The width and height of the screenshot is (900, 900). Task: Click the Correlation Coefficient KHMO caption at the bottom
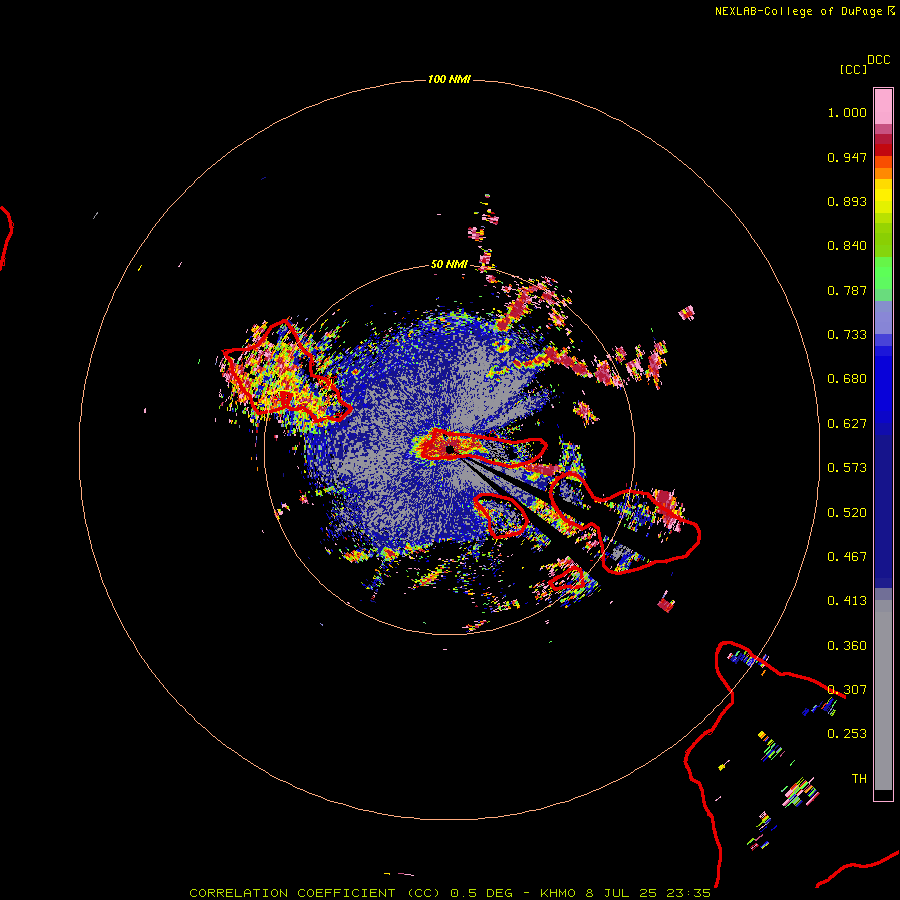click(x=450, y=893)
